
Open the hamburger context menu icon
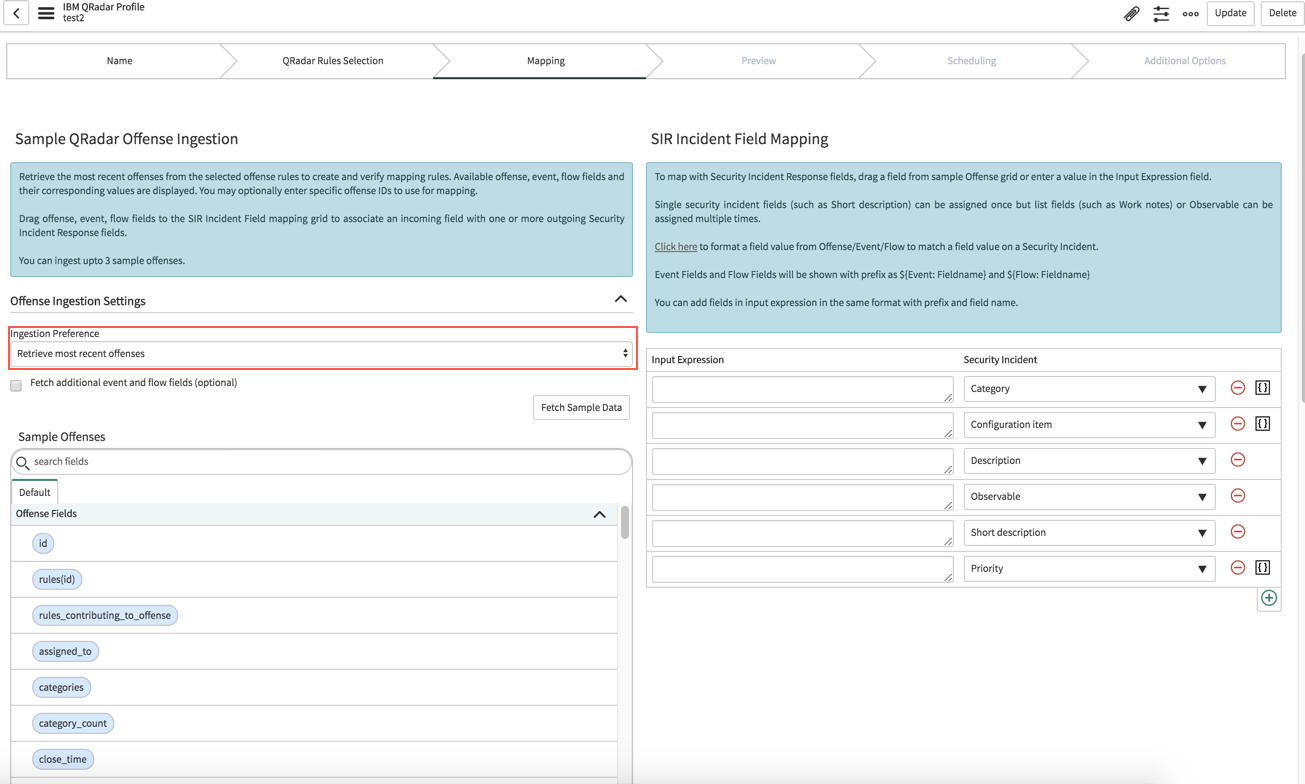click(46, 13)
